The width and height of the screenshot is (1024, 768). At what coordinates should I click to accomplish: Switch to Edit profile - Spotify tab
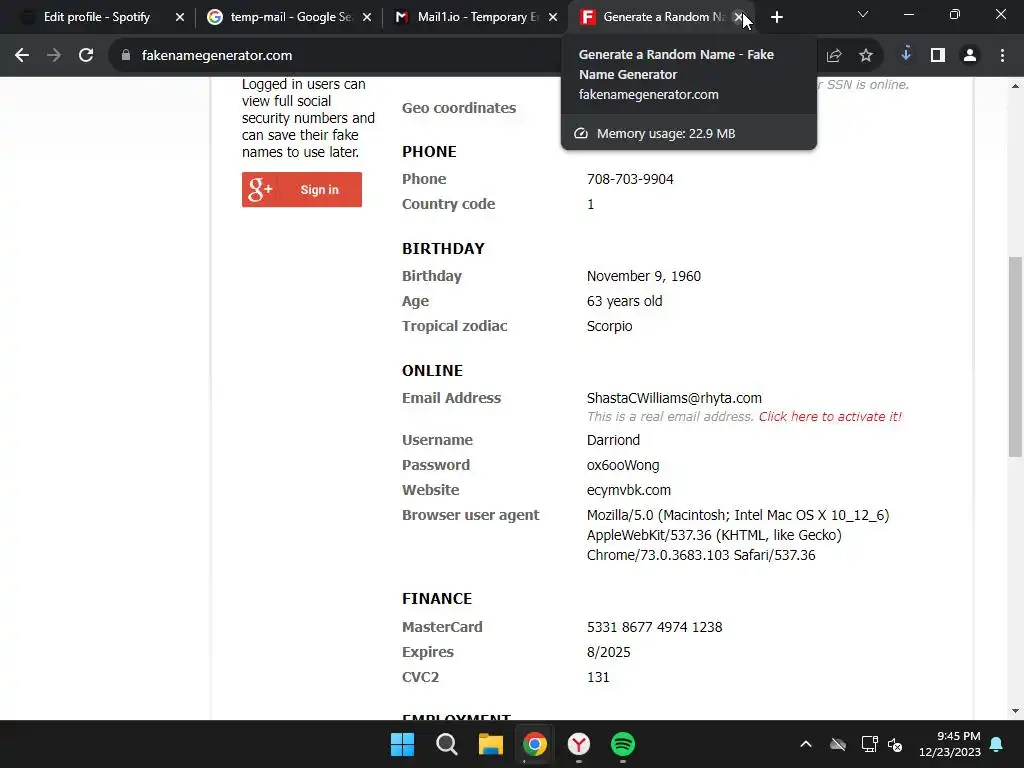(x=97, y=17)
